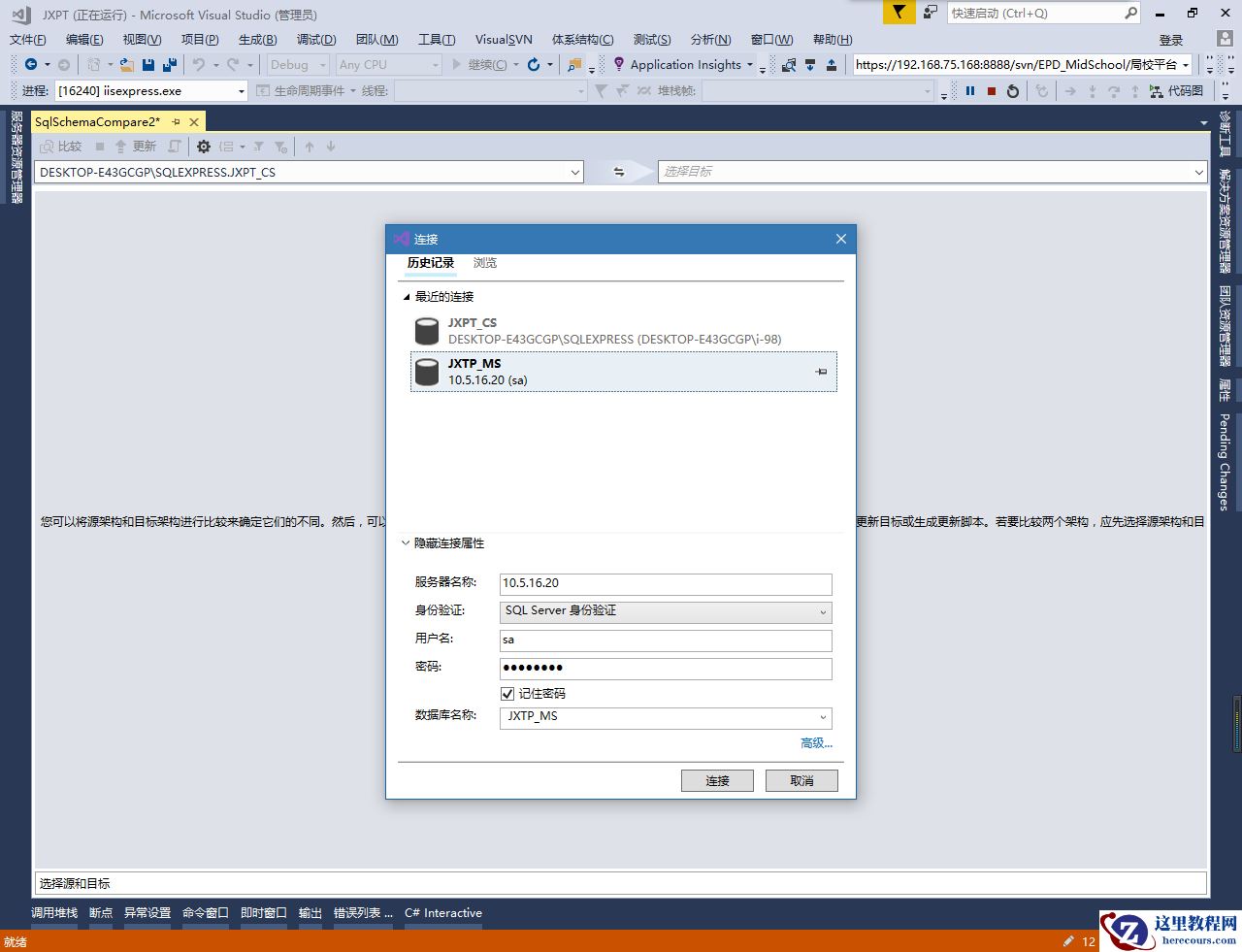The height and width of the screenshot is (952, 1242).
Task: Stop debugging with the red square
Action: point(992,91)
